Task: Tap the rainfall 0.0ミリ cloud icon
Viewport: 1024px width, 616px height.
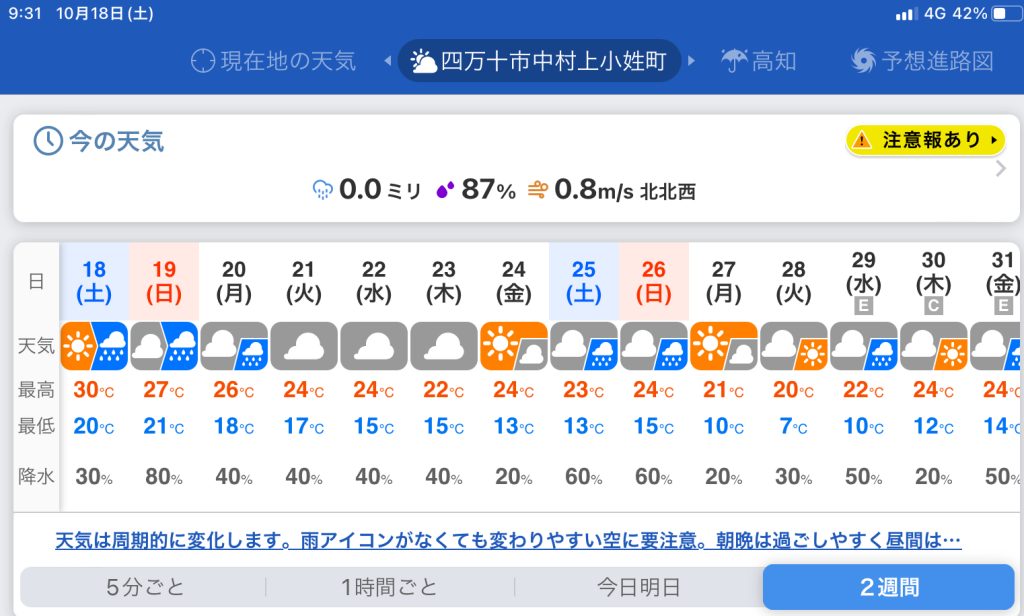Action: (323, 190)
